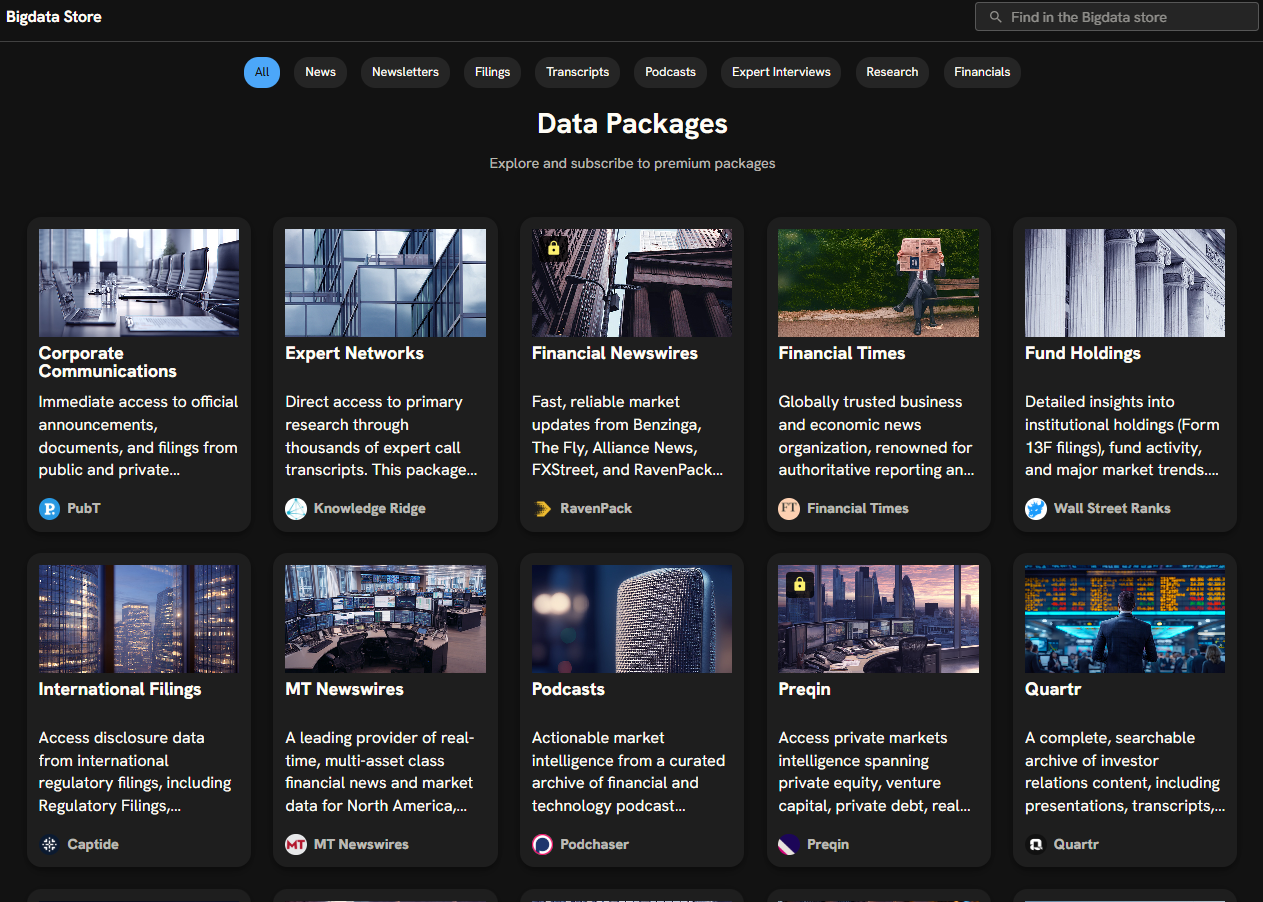1263x902 pixels.
Task: Open the Podcasts package title
Action: [x=568, y=689]
